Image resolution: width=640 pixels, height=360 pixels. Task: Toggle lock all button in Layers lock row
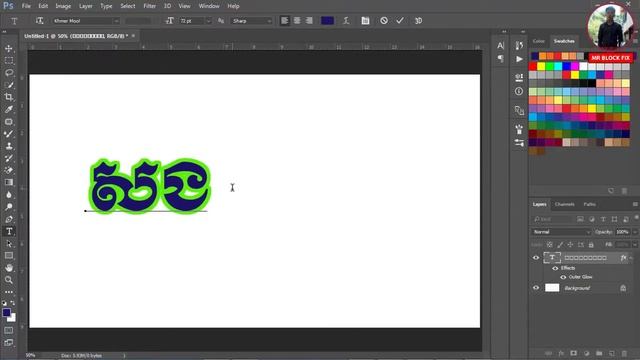point(591,244)
